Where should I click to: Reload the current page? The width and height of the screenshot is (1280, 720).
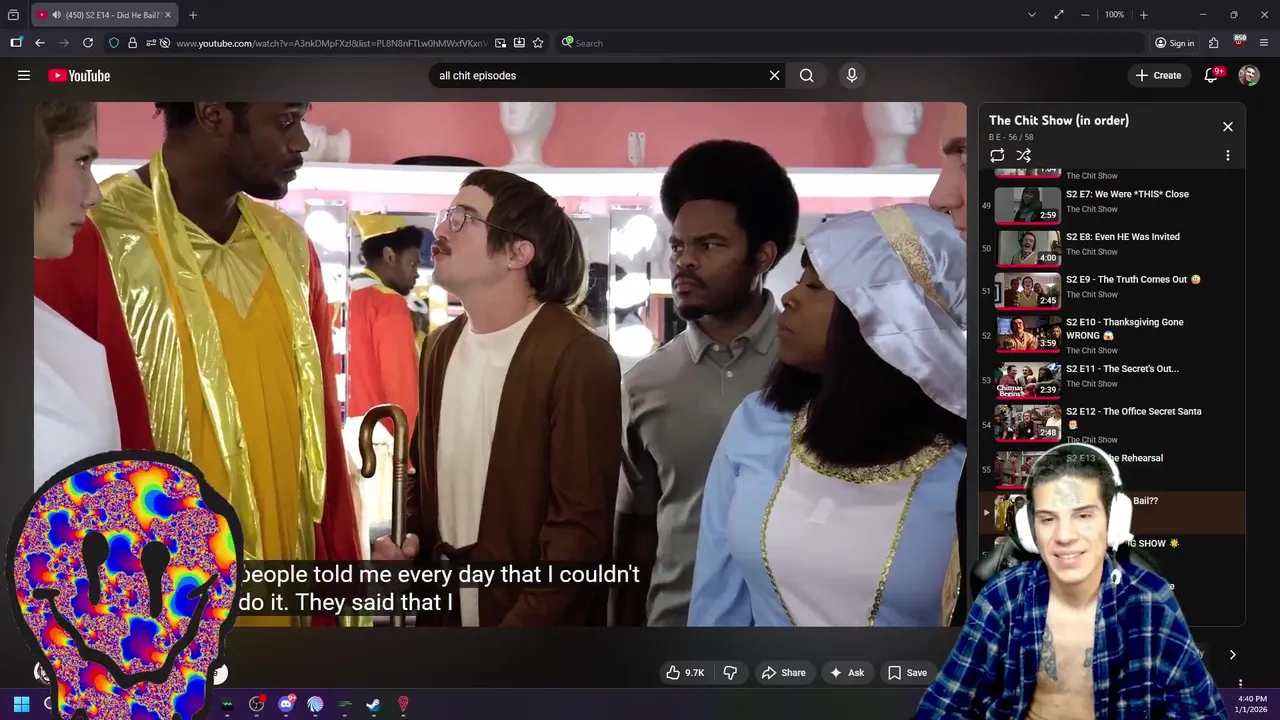point(88,43)
